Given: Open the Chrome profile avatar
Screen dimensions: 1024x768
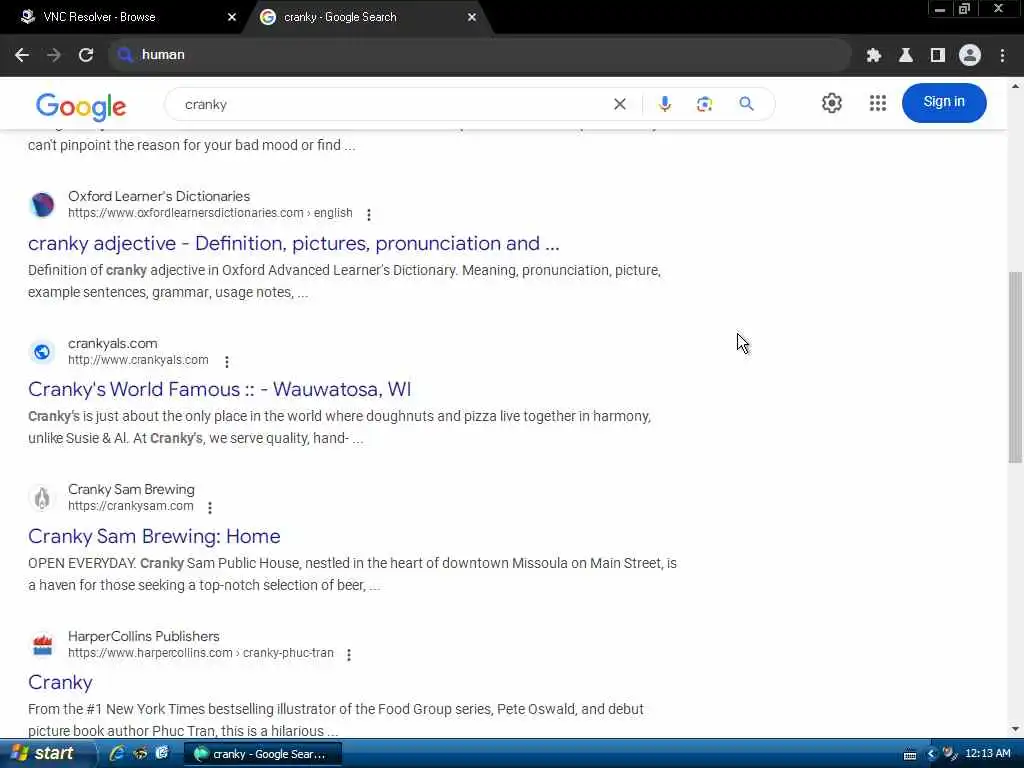Looking at the screenshot, I should click(970, 56).
